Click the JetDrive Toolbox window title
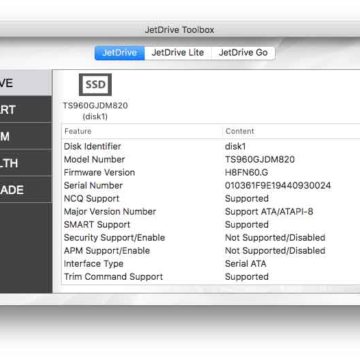This screenshot has width=360, height=360. [x=179, y=30]
